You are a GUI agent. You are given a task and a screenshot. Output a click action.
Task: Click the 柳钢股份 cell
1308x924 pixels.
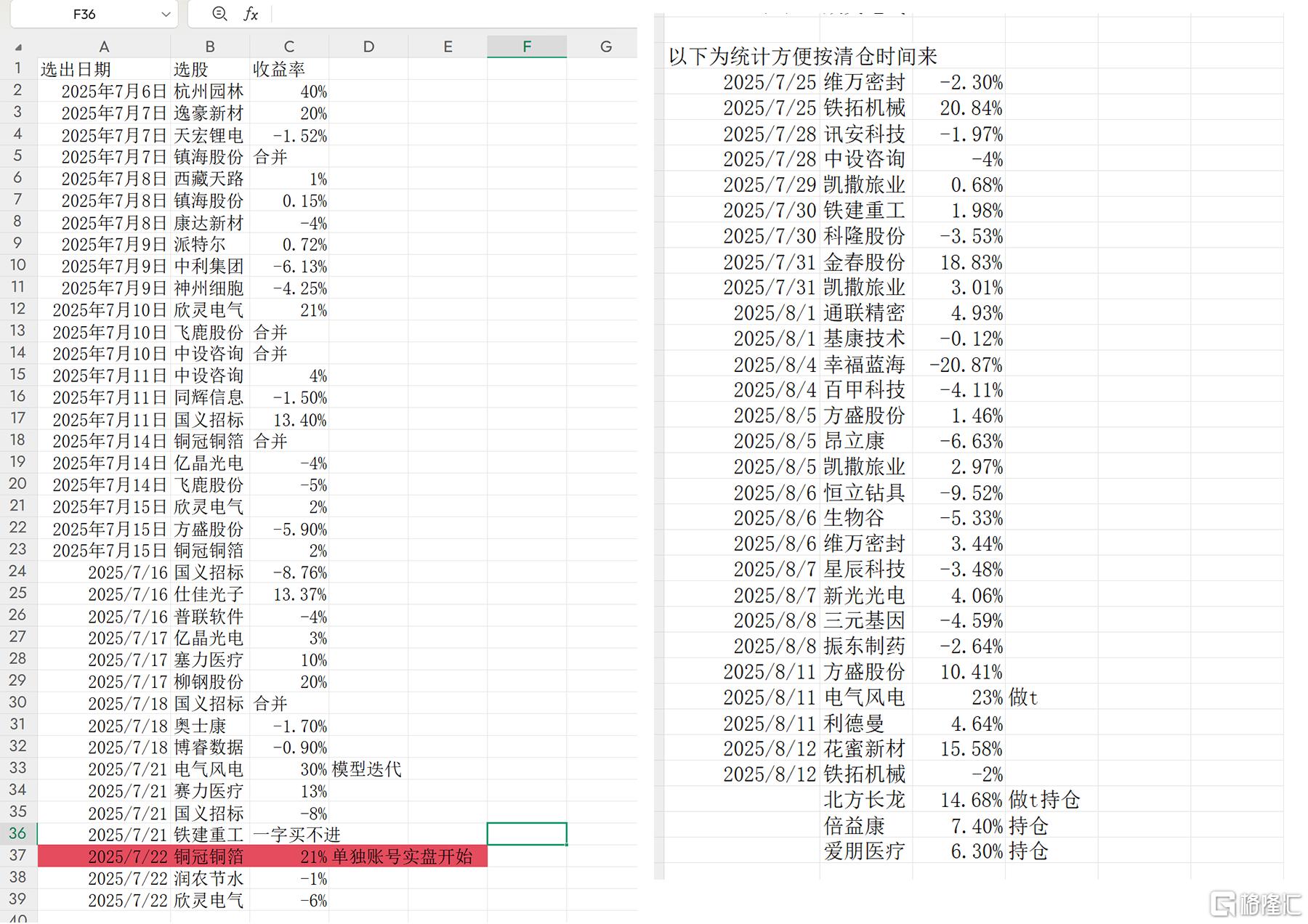coord(209,682)
